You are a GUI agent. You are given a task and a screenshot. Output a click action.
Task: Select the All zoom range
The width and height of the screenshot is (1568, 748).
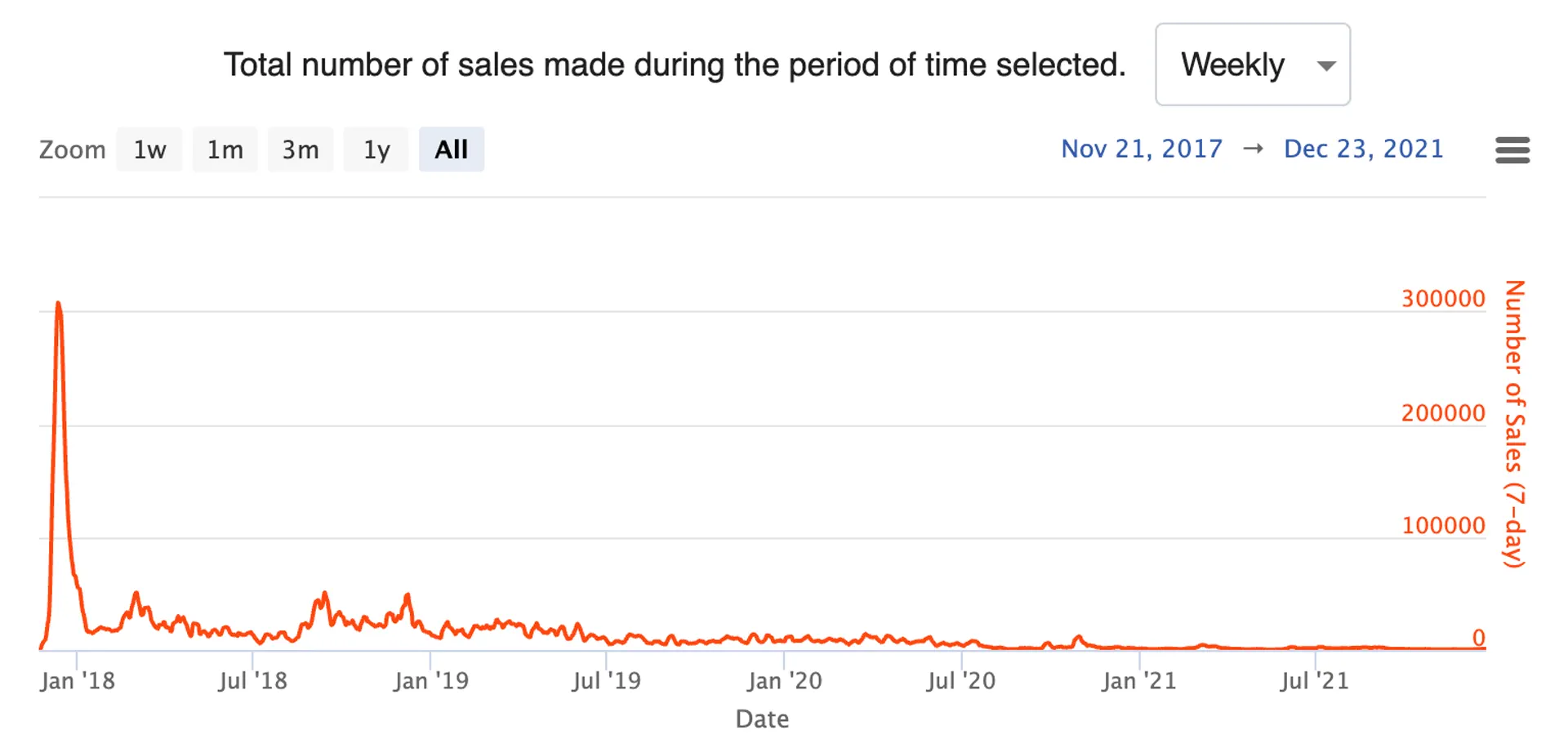[452, 149]
